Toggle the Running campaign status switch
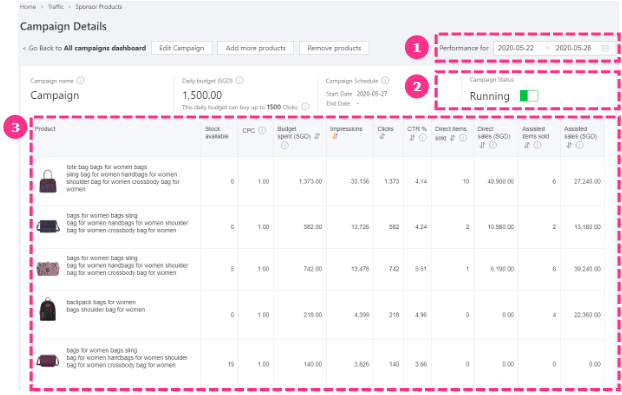Image resolution: width=622 pixels, height=395 pixels. [x=529, y=96]
